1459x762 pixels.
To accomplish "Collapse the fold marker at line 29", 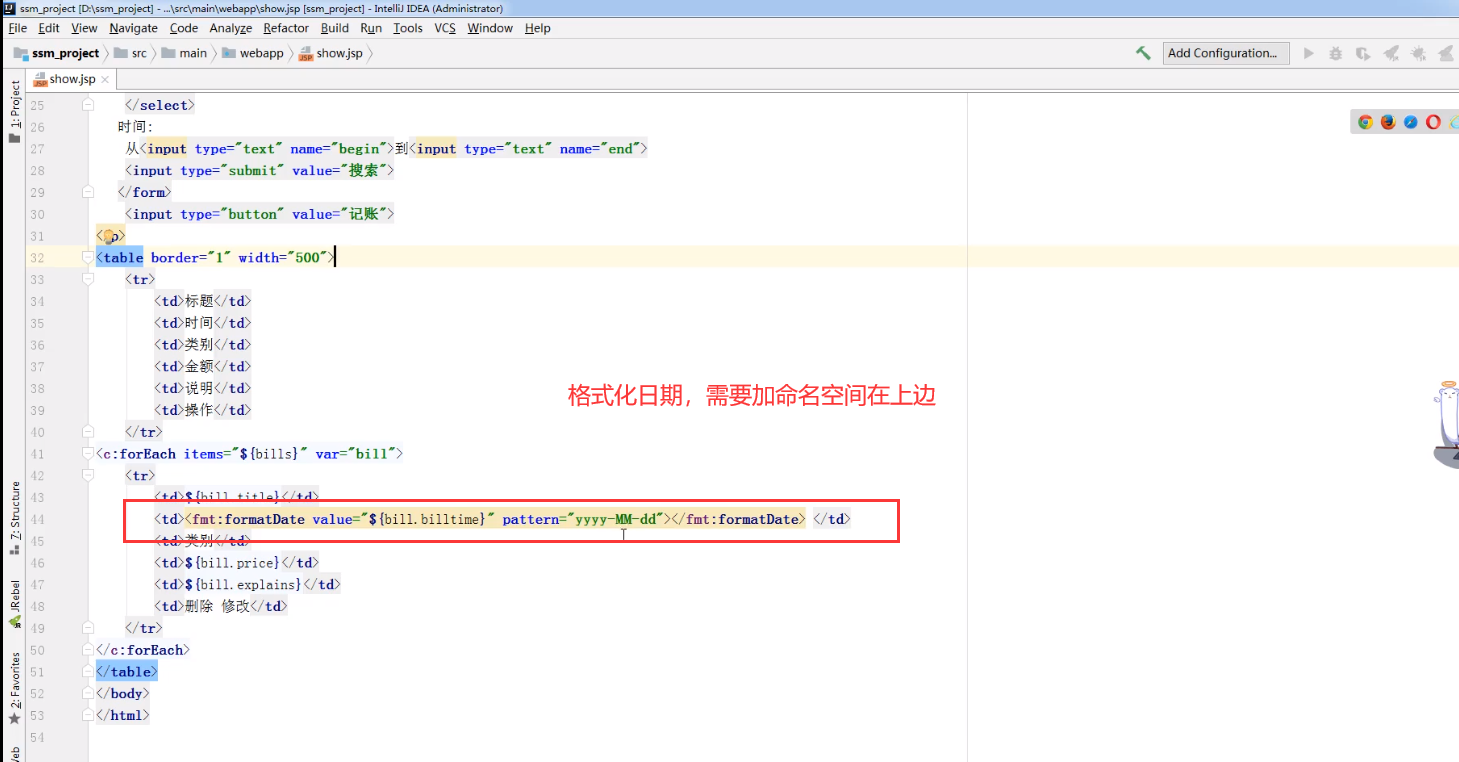I will click(x=88, y=192).
